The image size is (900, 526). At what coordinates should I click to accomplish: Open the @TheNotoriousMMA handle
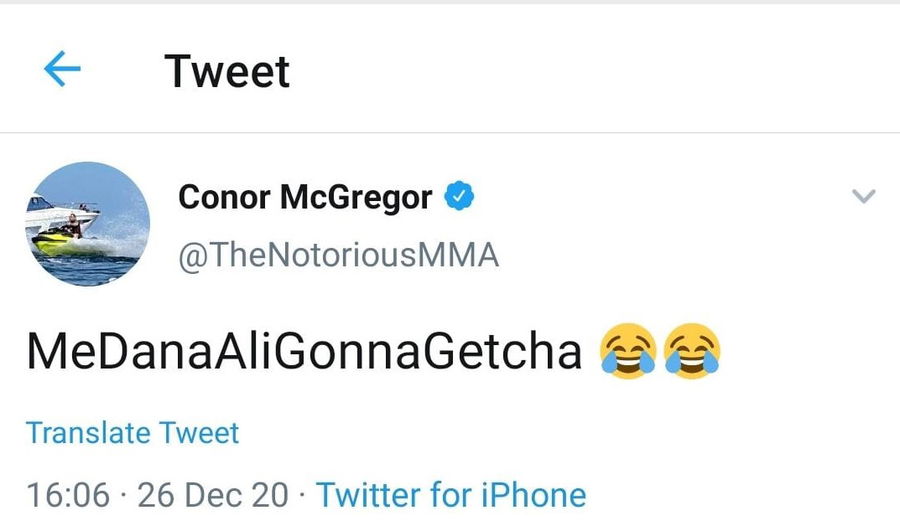point(338,256)
